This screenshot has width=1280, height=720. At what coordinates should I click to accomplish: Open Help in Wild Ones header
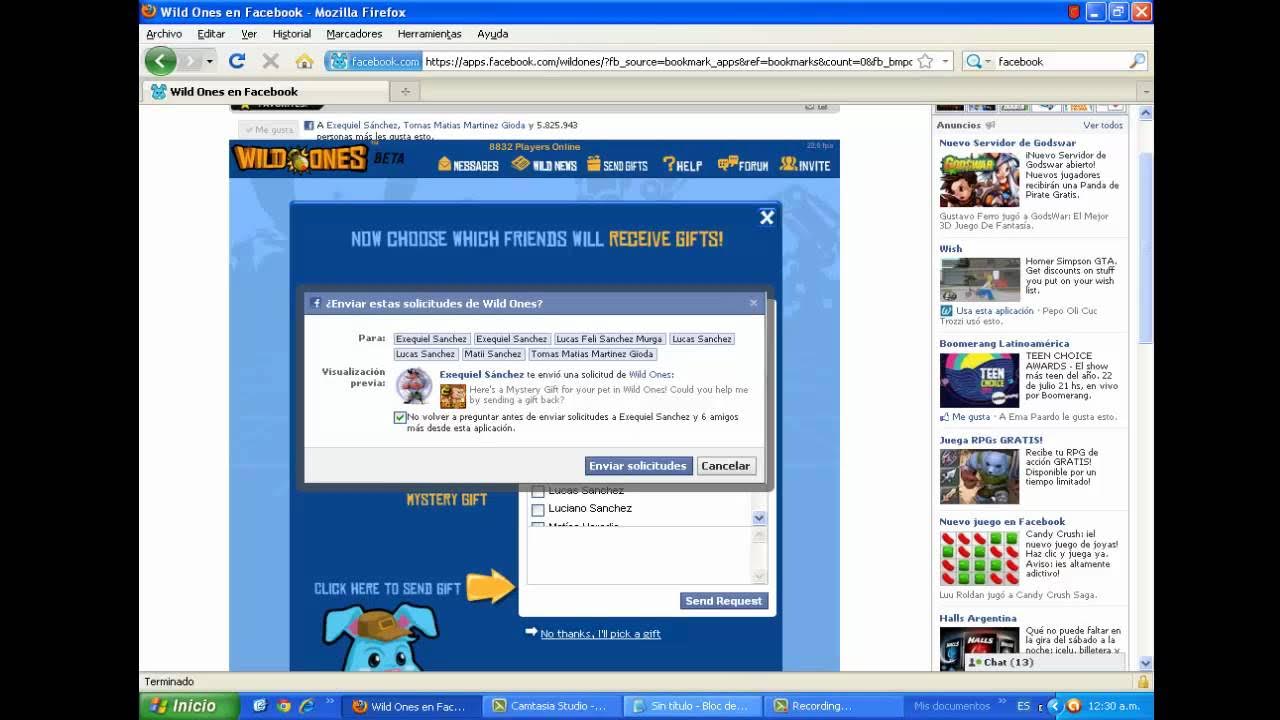(x=682, y=165)
